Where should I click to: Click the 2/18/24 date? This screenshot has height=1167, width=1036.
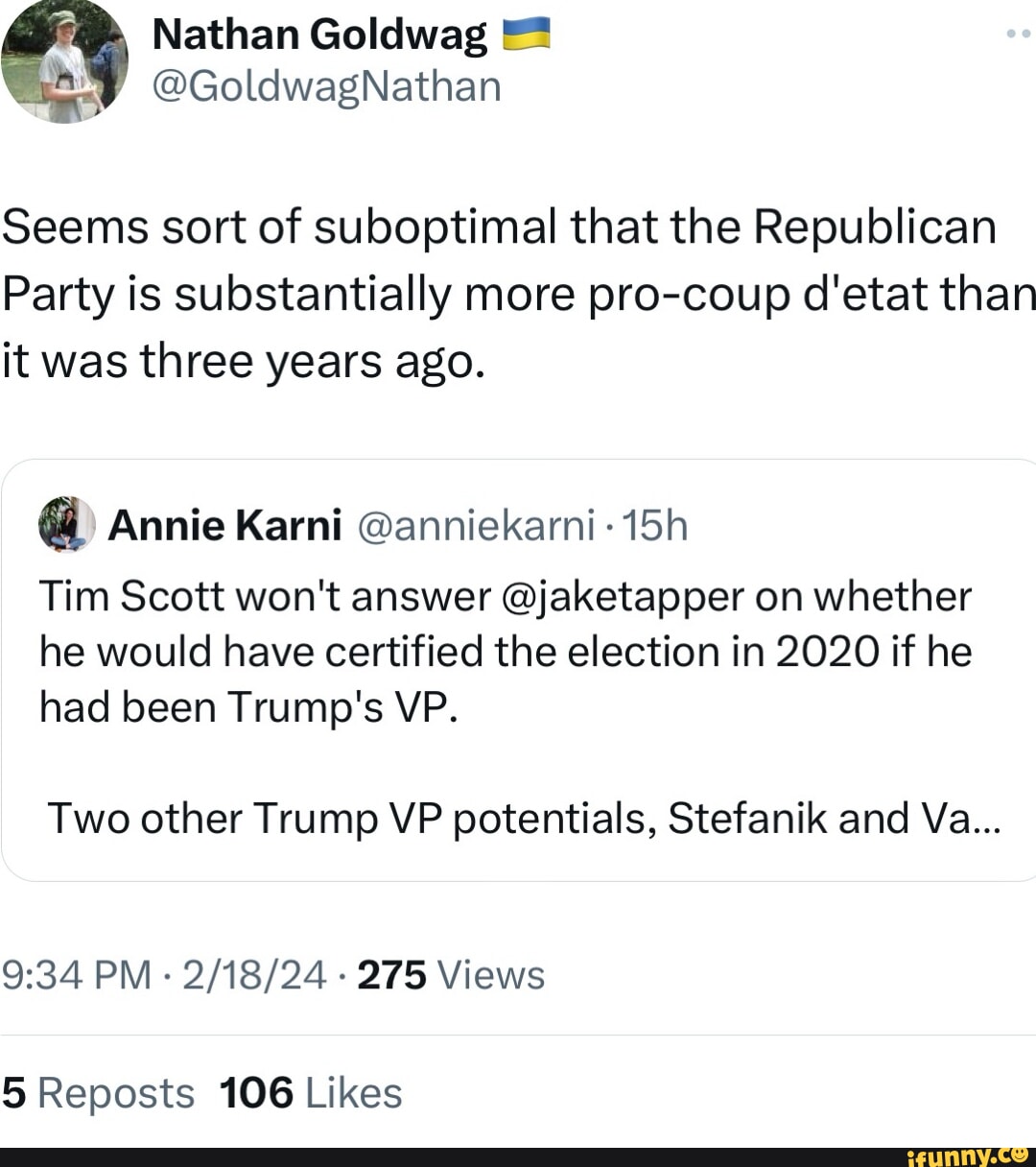pos(254,975)
